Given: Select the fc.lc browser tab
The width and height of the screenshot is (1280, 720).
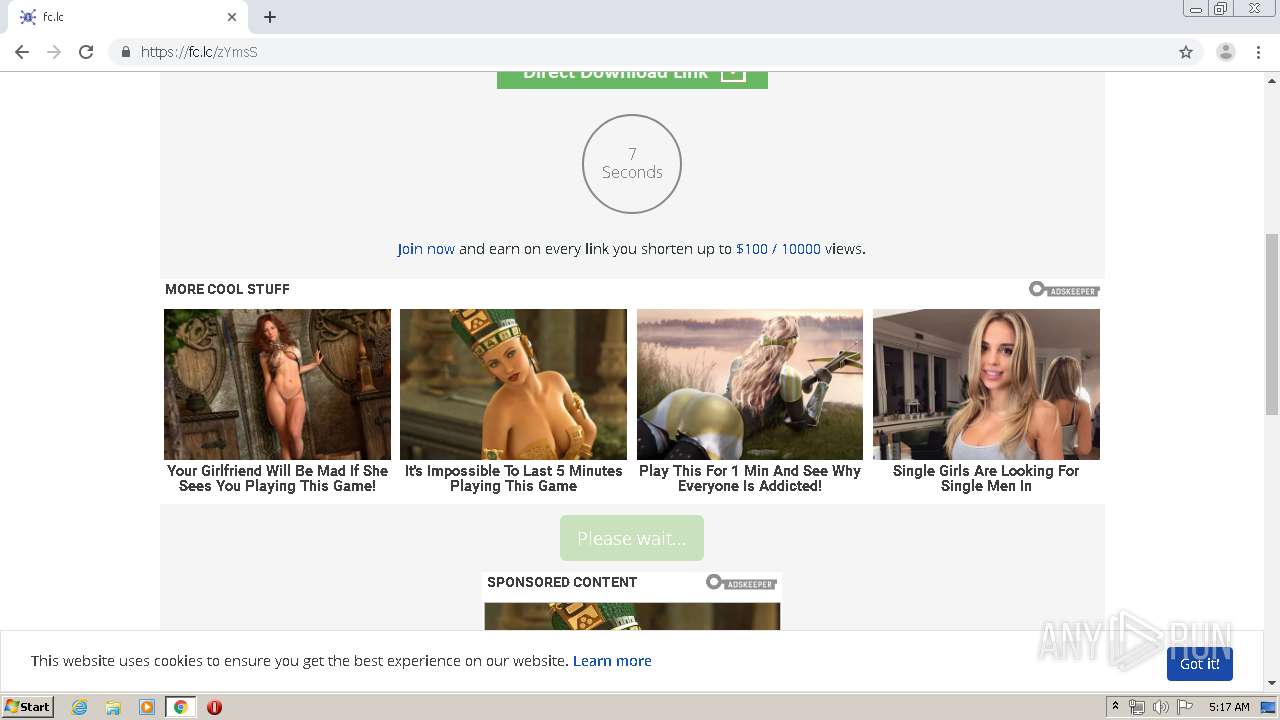Looking at the screenshot, I should [x=127, y=17].
